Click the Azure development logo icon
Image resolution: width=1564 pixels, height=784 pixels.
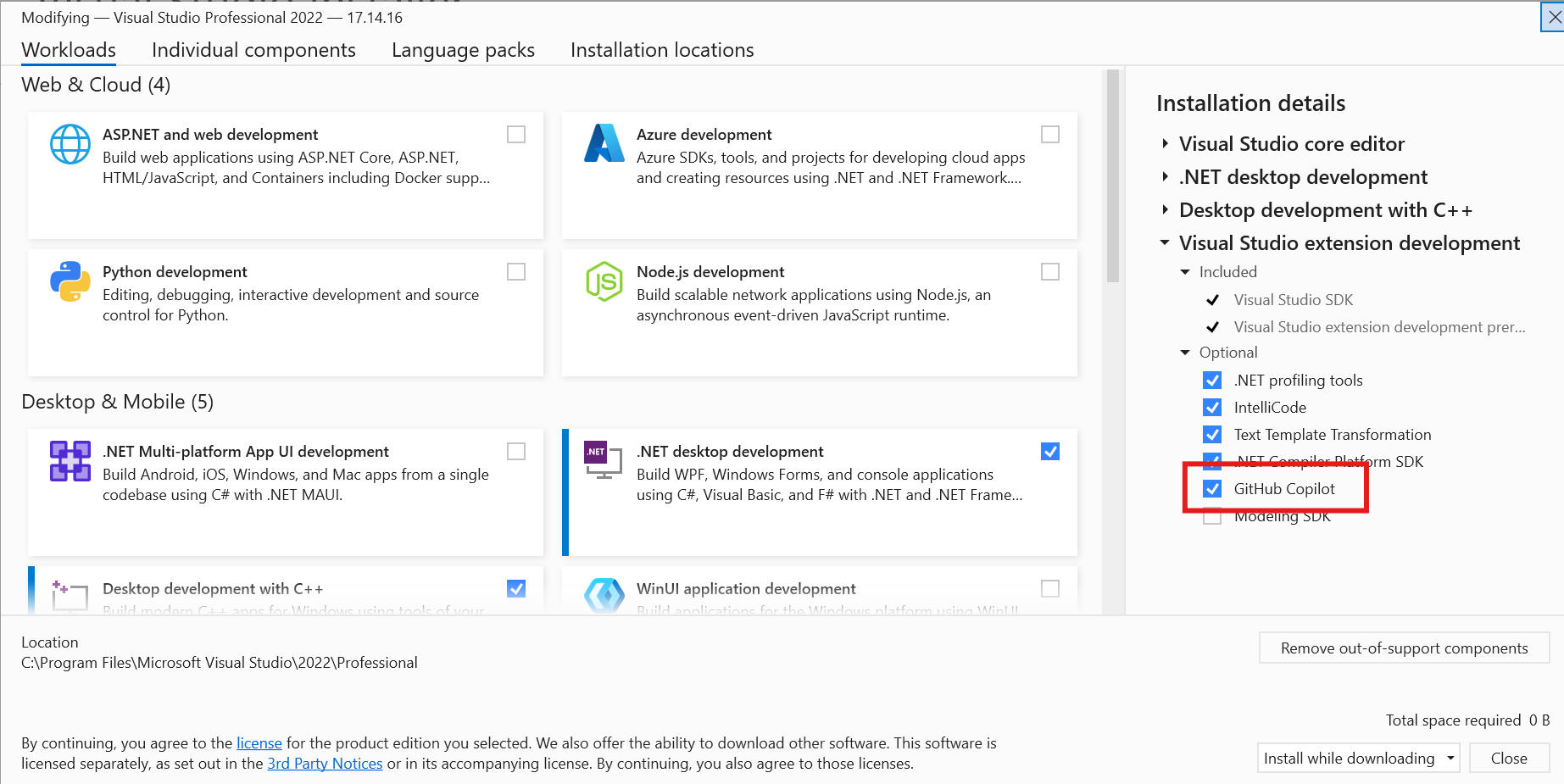click(x=604, y=143)
